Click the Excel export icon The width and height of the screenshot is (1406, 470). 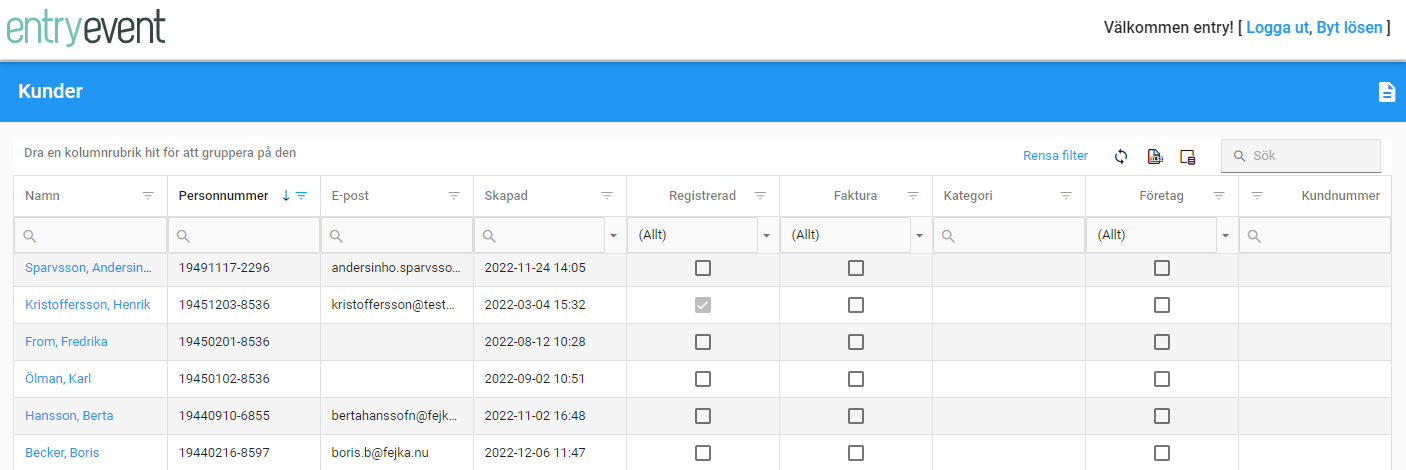point(1154,156)
